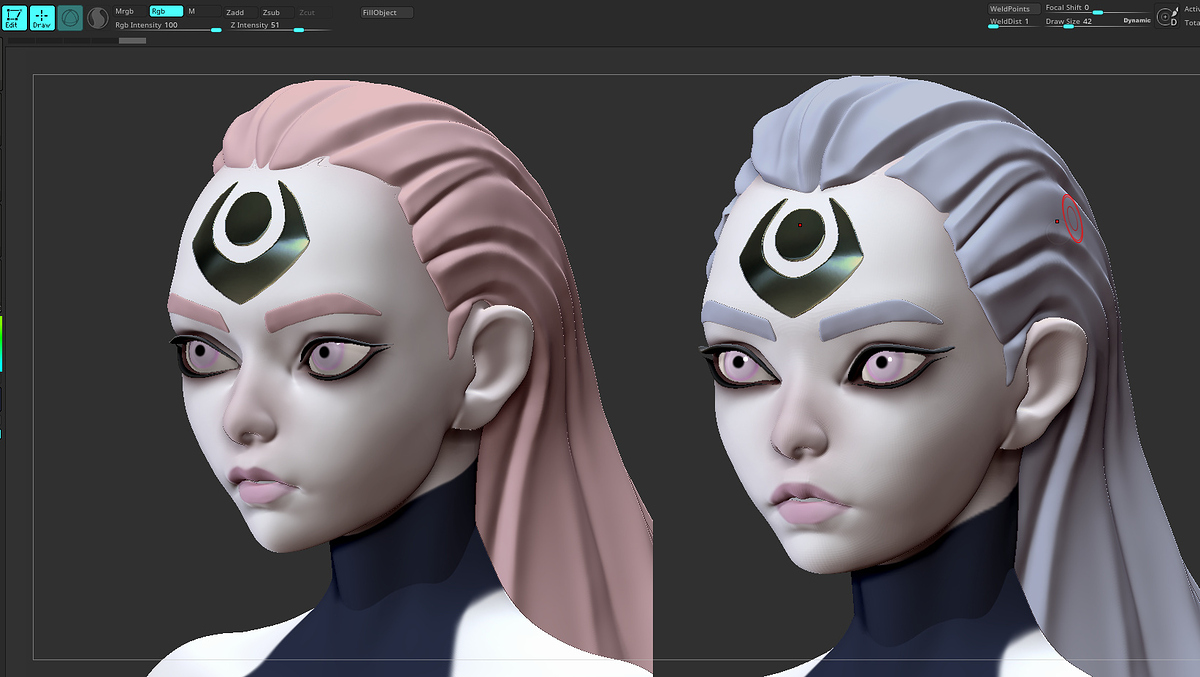Click the Focal Shift slider handle

1097,13
